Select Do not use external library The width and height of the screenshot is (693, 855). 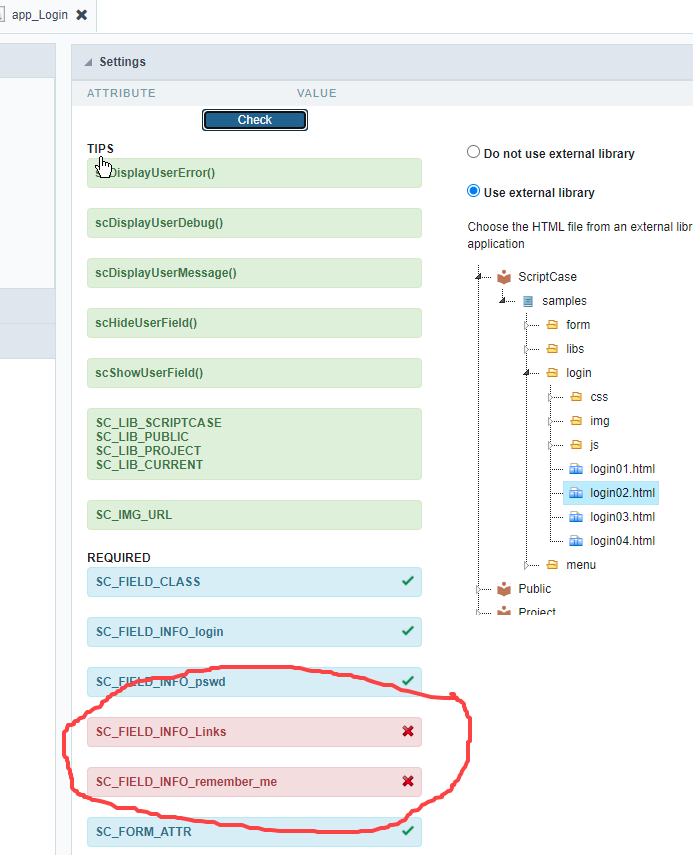pyautogui.click(x=474, y=153)
